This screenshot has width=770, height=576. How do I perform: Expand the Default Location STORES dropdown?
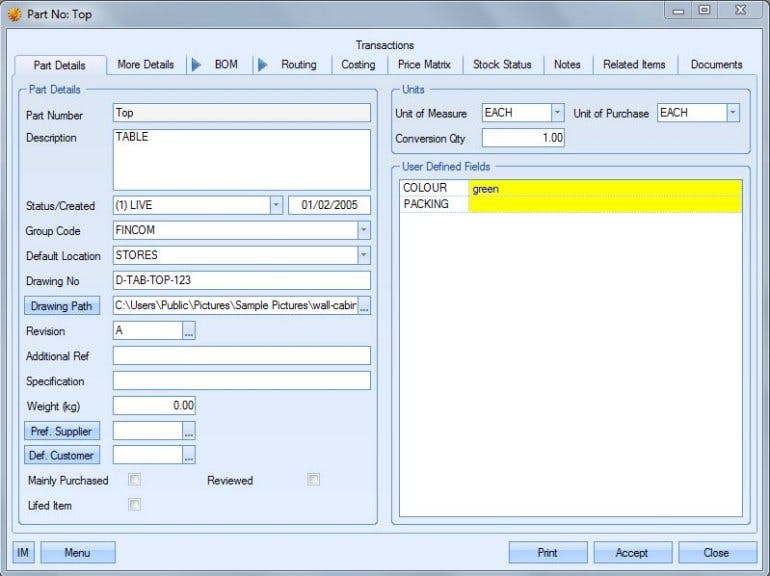(x=364, y=255)
